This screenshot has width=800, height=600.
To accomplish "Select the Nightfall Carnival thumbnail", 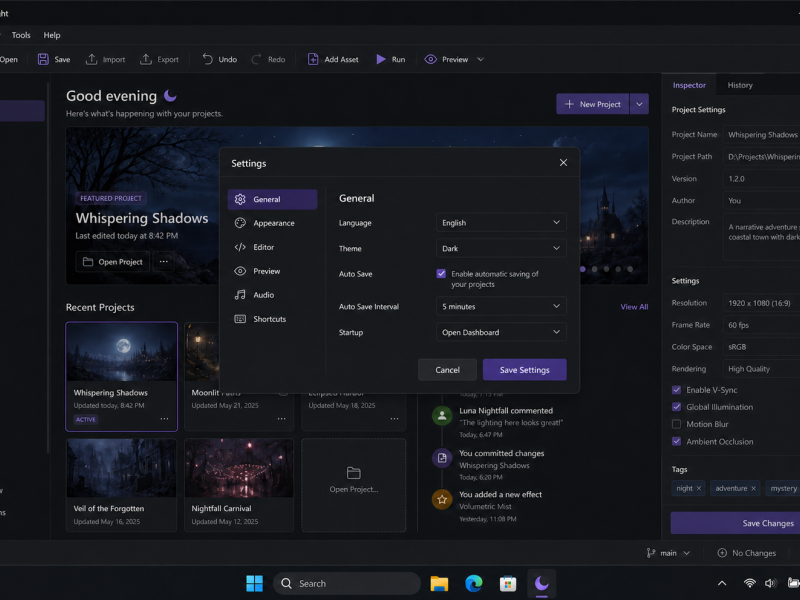I will (x=239, y=468).
